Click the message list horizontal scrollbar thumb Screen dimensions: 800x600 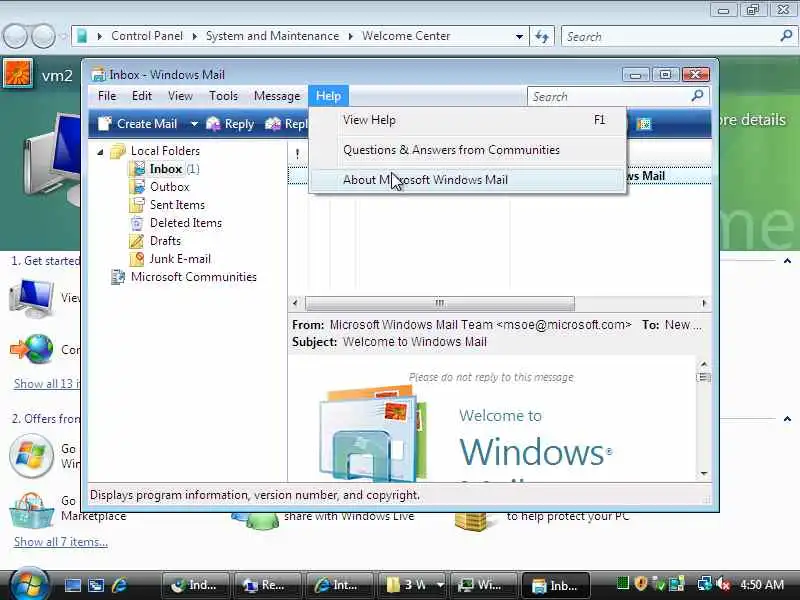click(x=440, y=303)
